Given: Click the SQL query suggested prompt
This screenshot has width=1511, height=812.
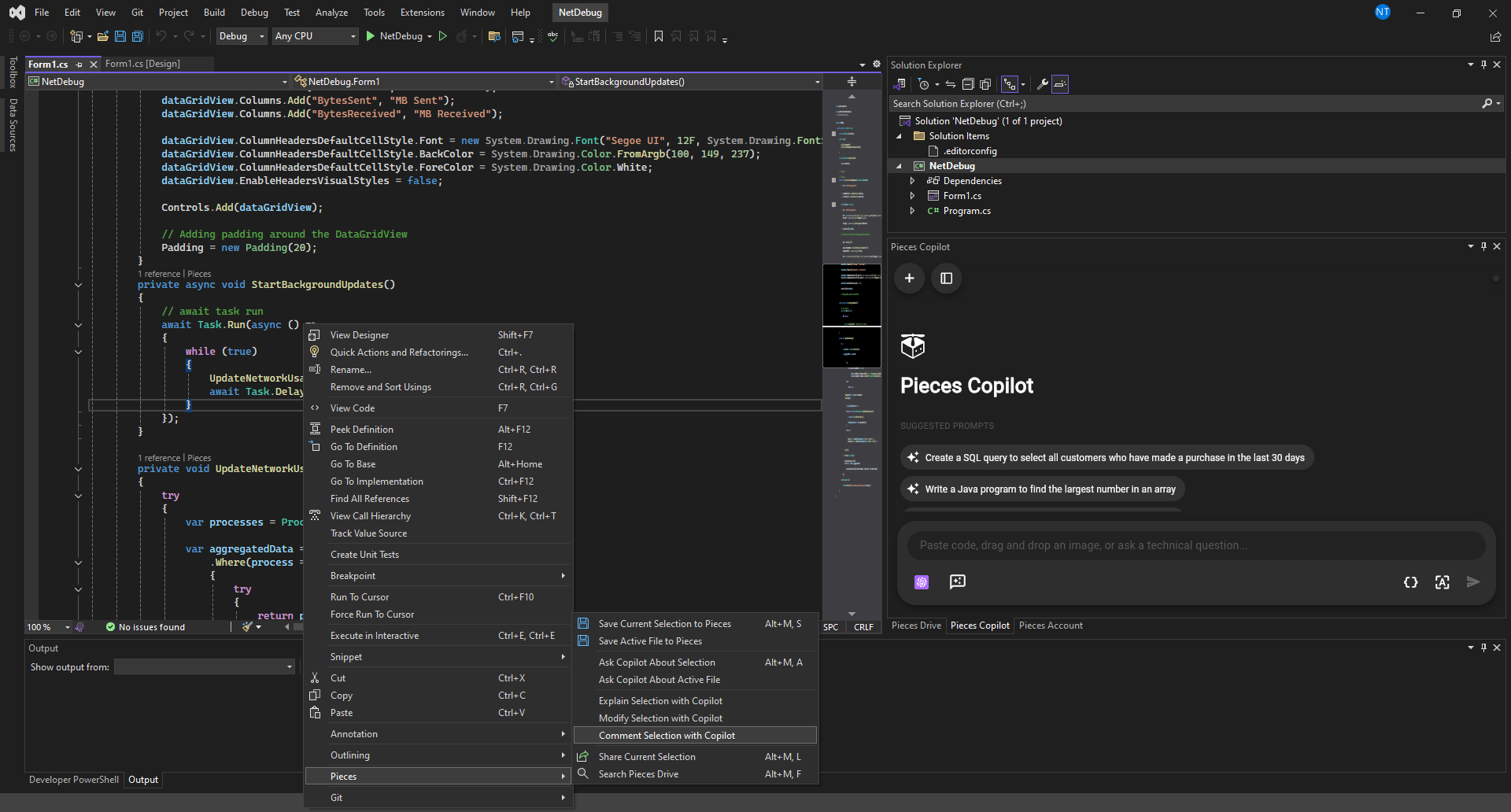Looking at the screenshot, I should pos(1106,458).
